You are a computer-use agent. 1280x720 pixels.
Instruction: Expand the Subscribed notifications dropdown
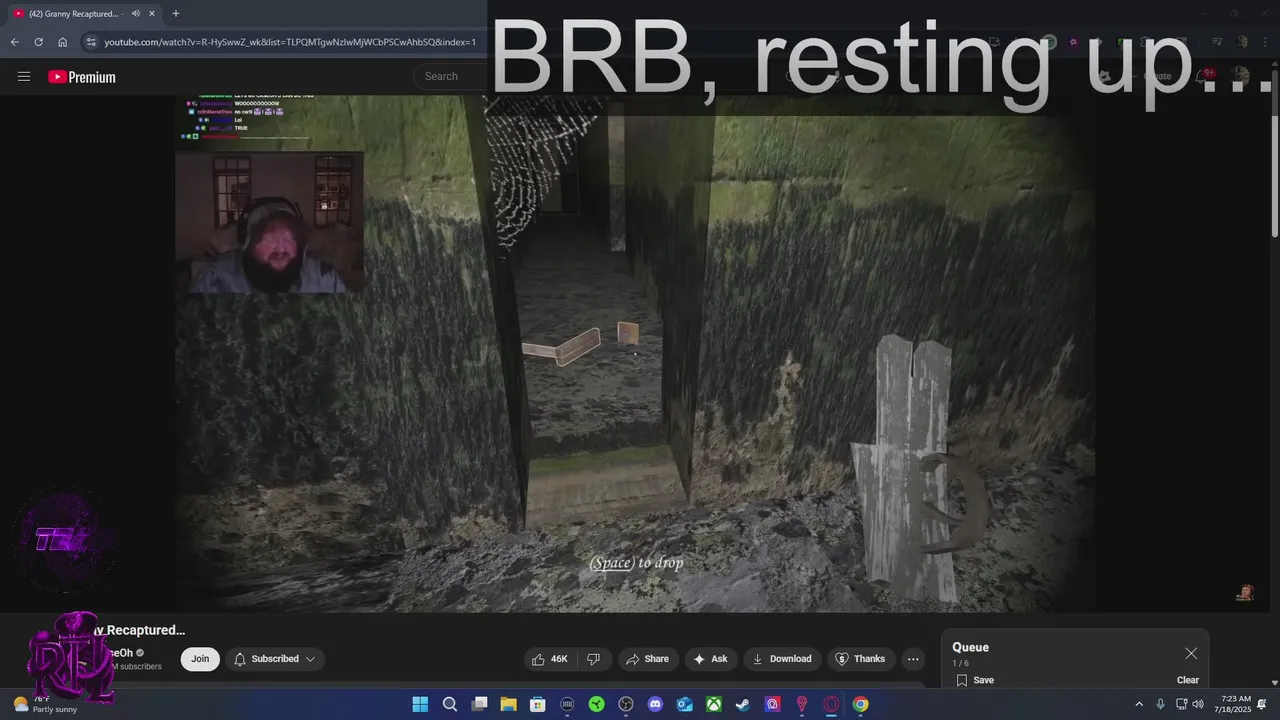[x=274, y=659]
